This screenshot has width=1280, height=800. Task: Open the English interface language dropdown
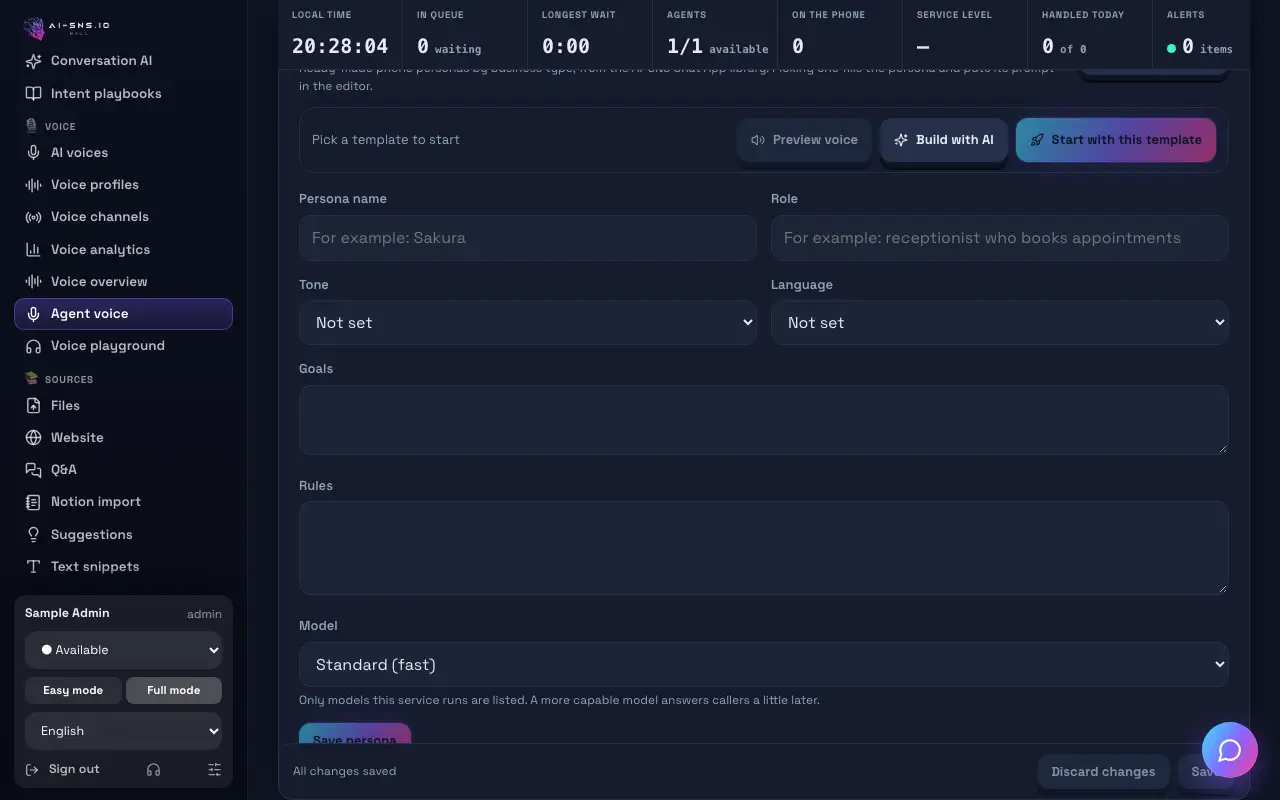(123, 731)
